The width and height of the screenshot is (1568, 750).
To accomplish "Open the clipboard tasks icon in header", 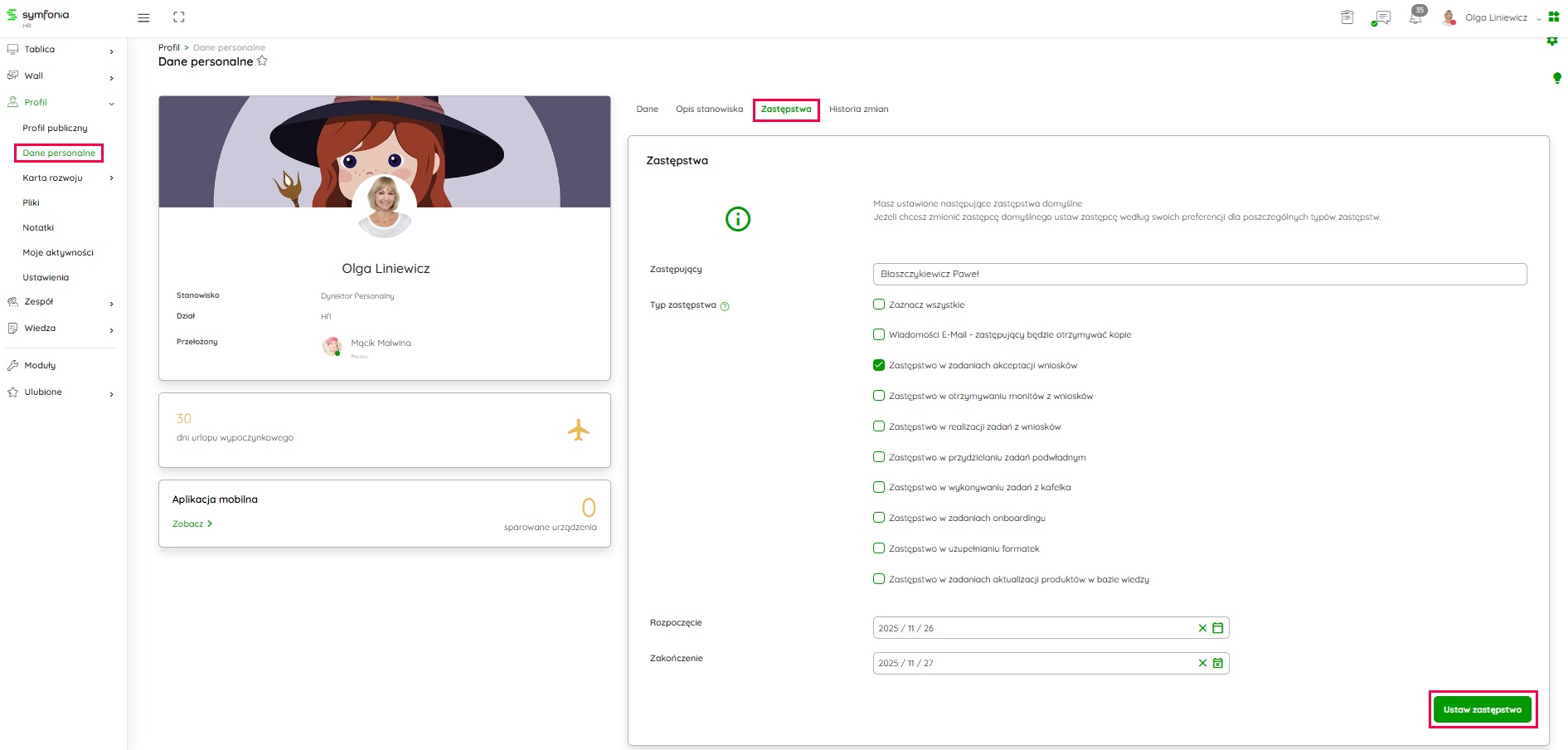I will [x=1347, y=17].
